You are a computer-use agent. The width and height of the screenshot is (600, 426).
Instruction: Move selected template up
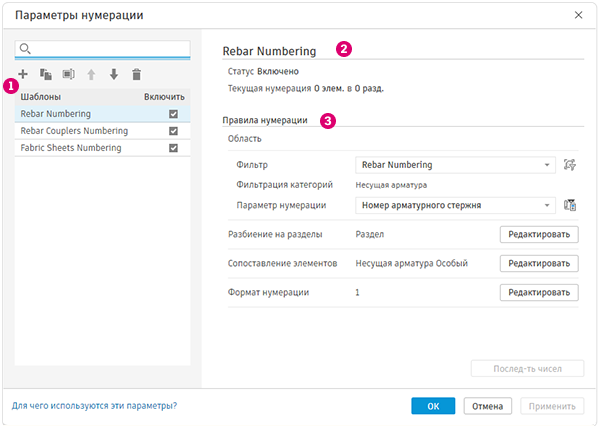click(91, 74)
